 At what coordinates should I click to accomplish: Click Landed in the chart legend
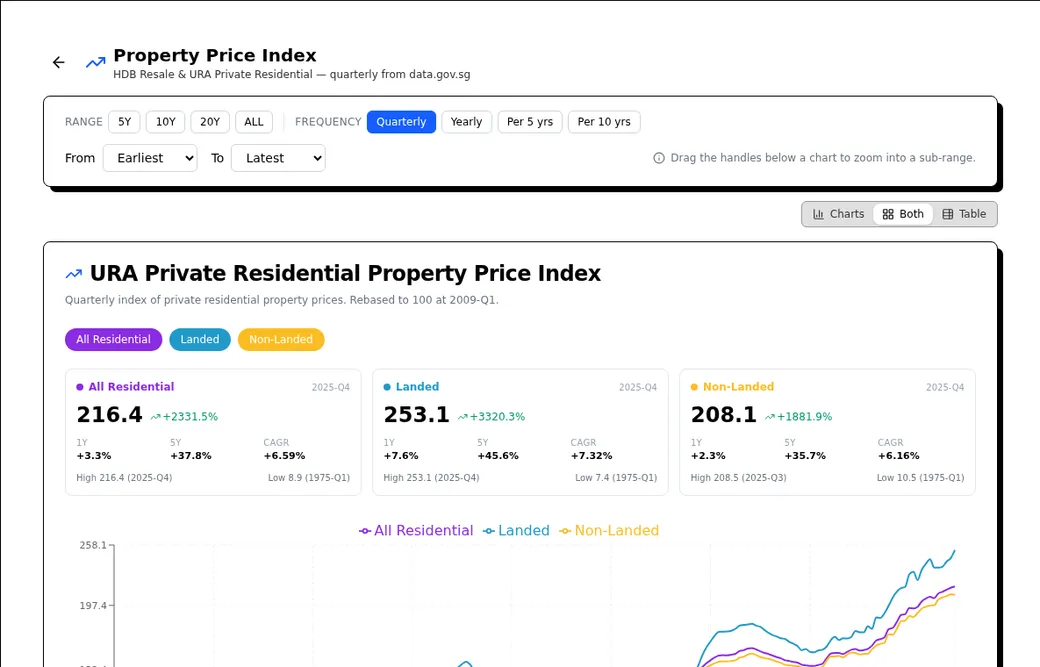516,530
